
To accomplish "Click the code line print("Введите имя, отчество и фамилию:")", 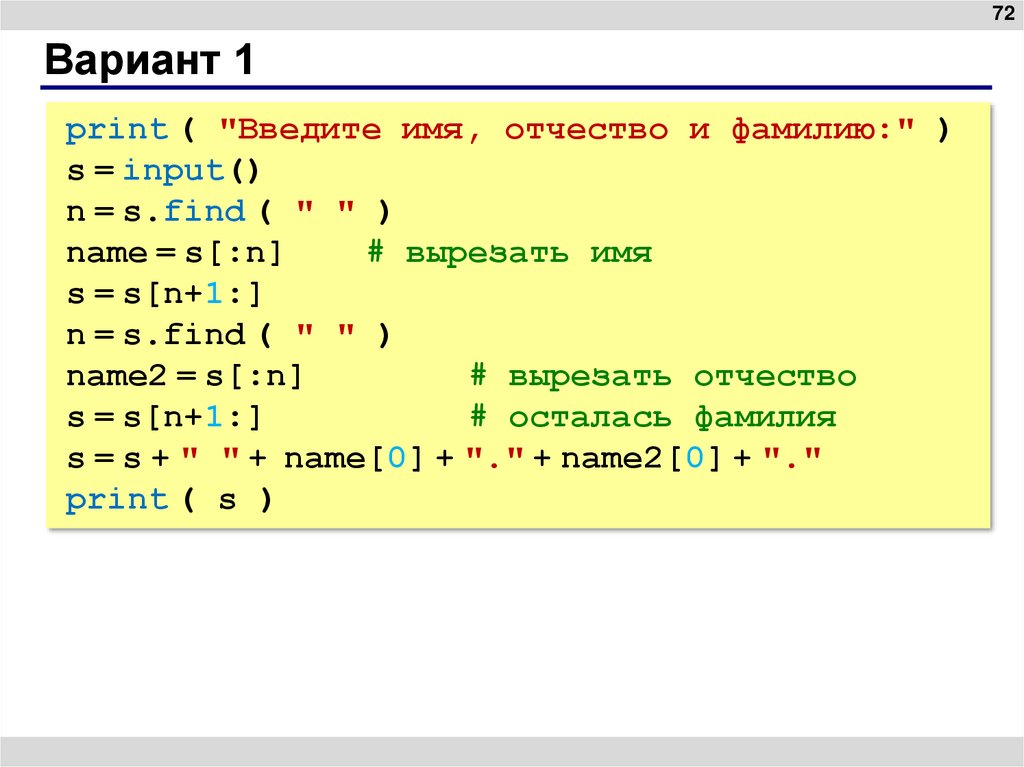I will tap(507, 129).
